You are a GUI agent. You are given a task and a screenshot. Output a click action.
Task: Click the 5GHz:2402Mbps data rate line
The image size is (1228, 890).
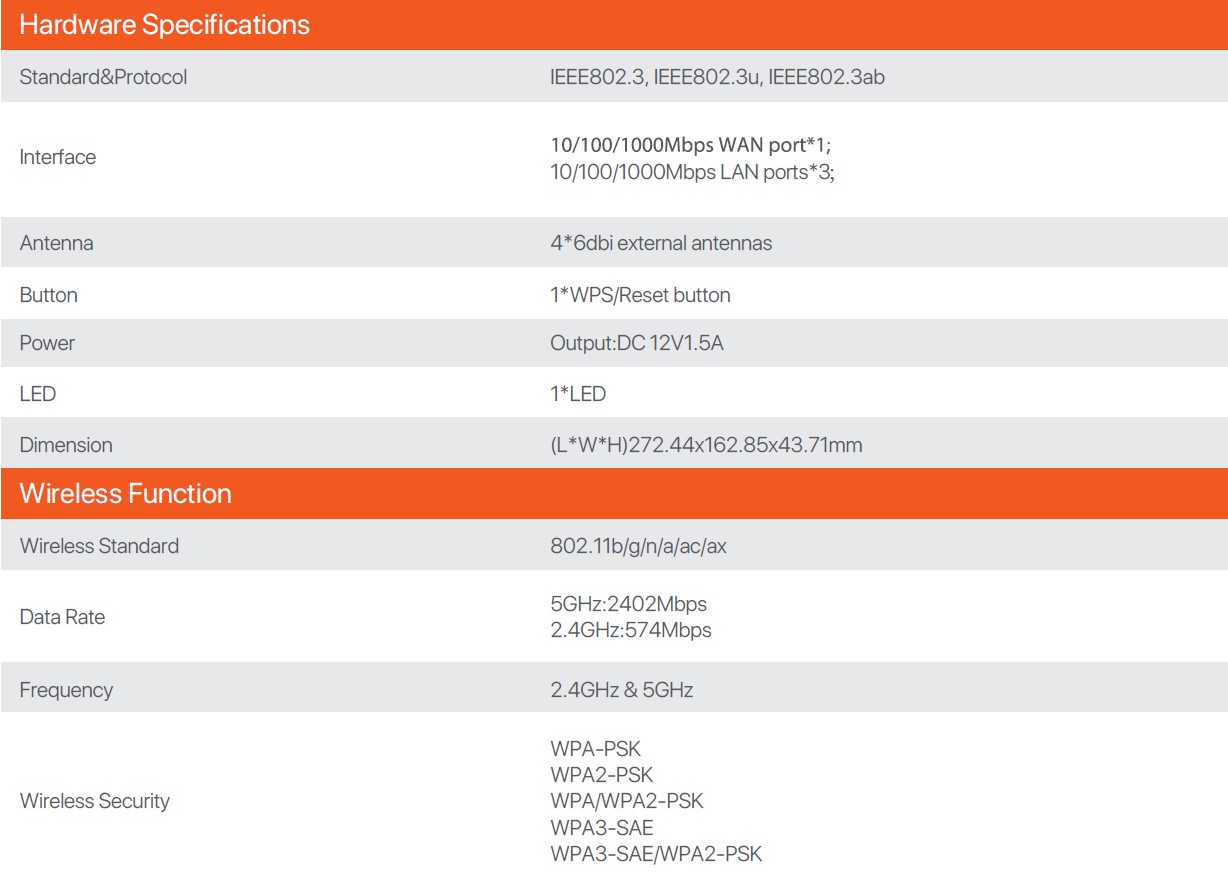[x=628, y=604]
